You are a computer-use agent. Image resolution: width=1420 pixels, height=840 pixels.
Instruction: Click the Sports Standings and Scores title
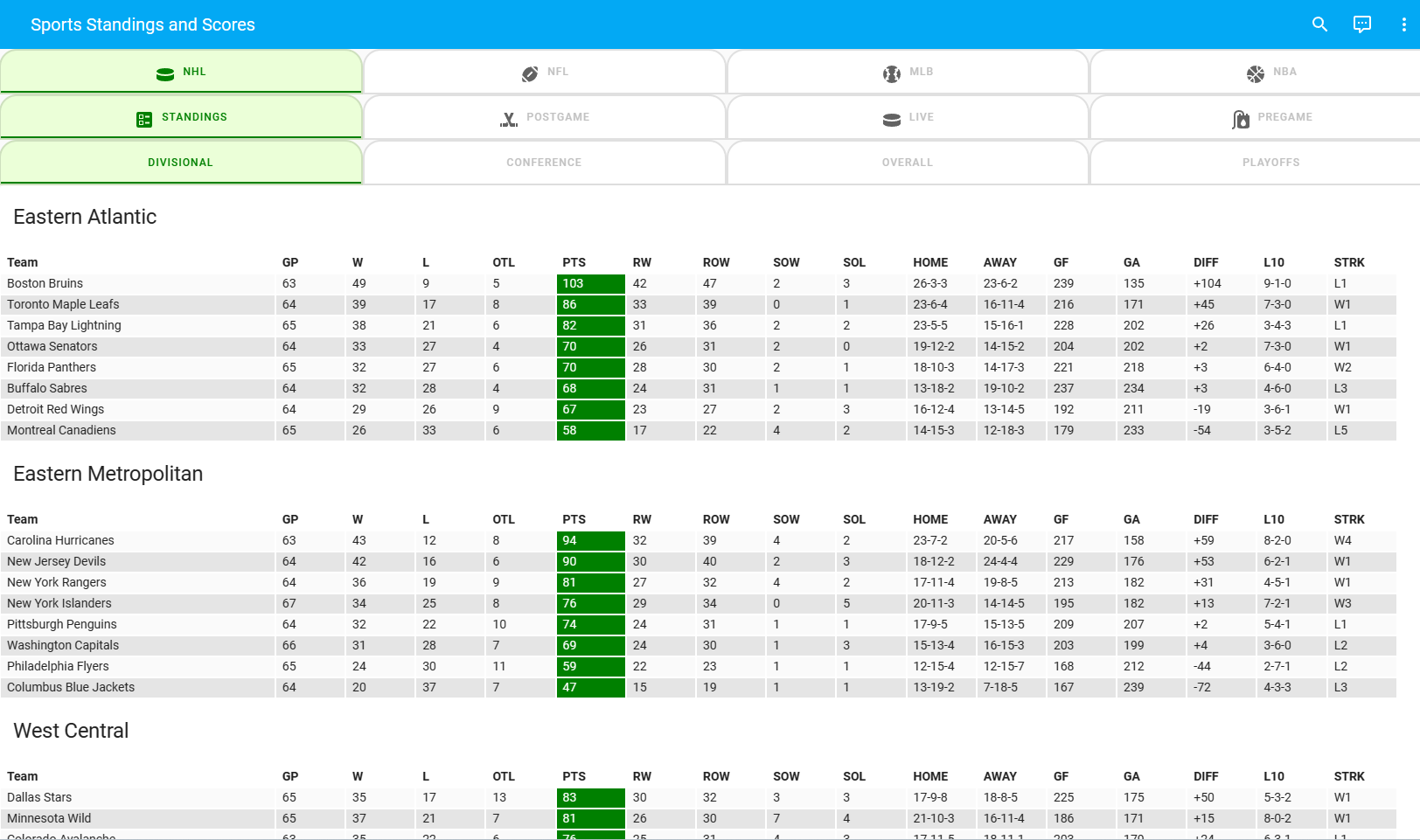coord(143,24)
